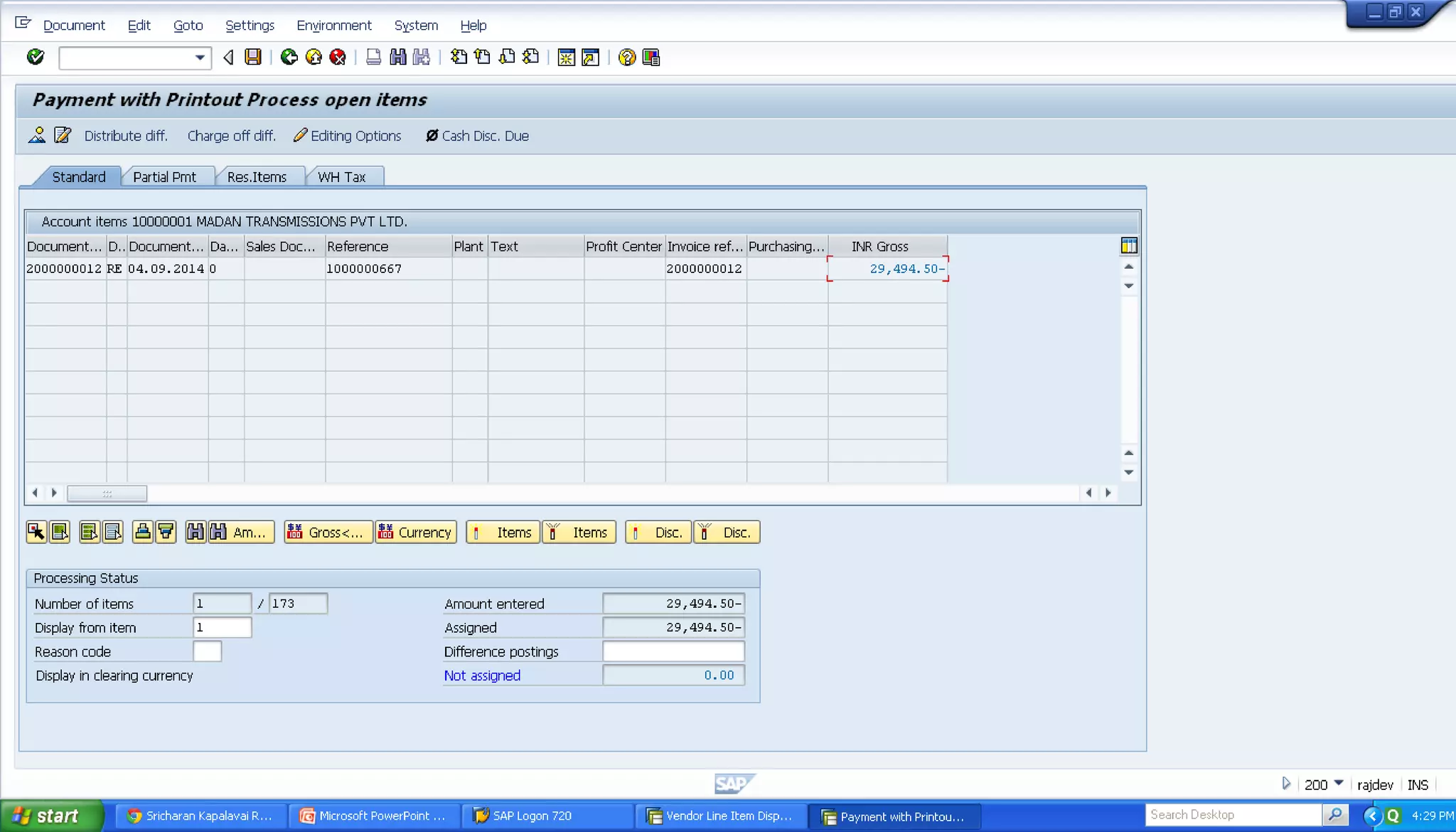This screenshot has height=832, width=1456.
Task: Click the red Cancel icon
Action: tap(338, 57)
